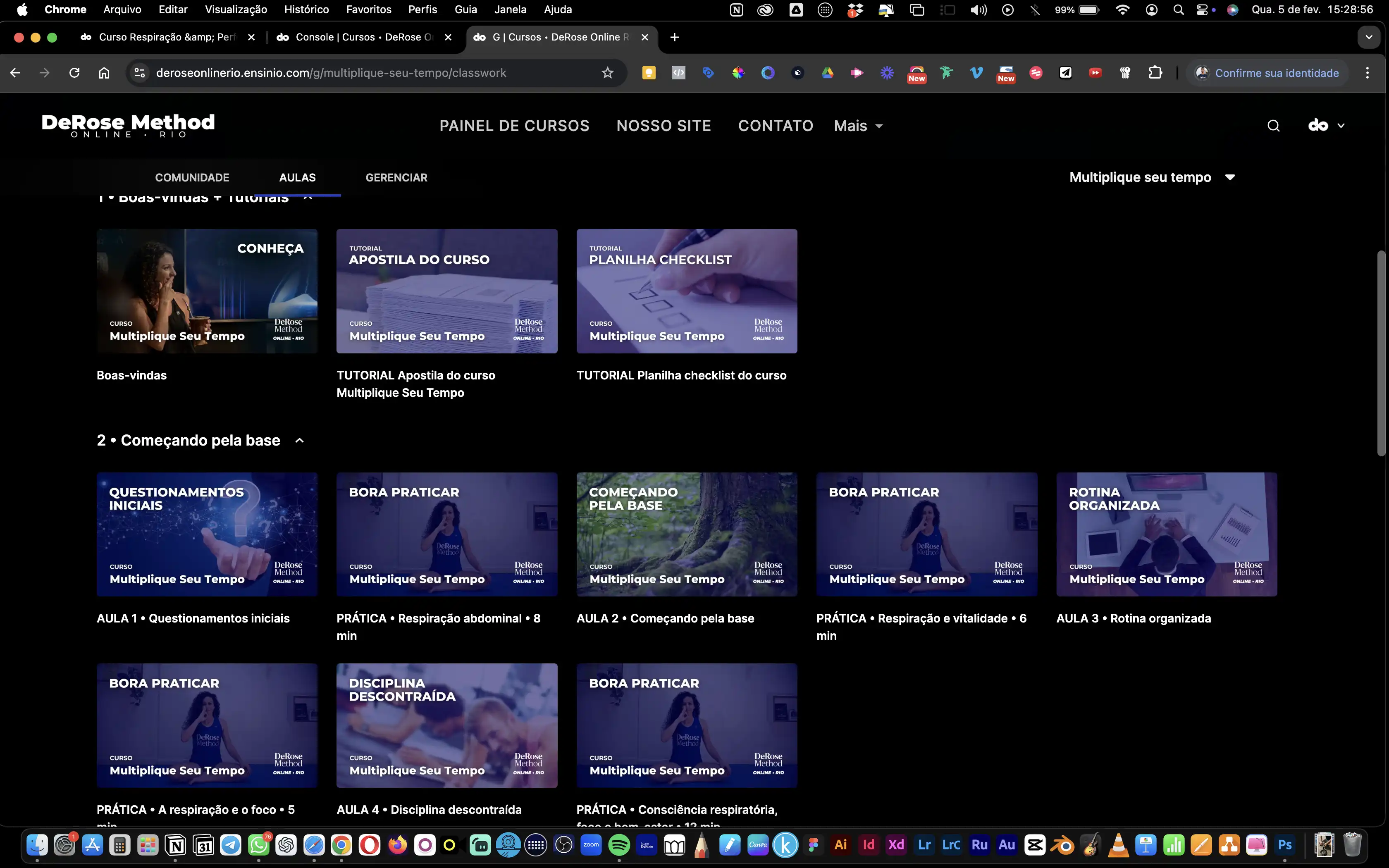Open the PAINEL DE CURSOS link

click(514, 126)
